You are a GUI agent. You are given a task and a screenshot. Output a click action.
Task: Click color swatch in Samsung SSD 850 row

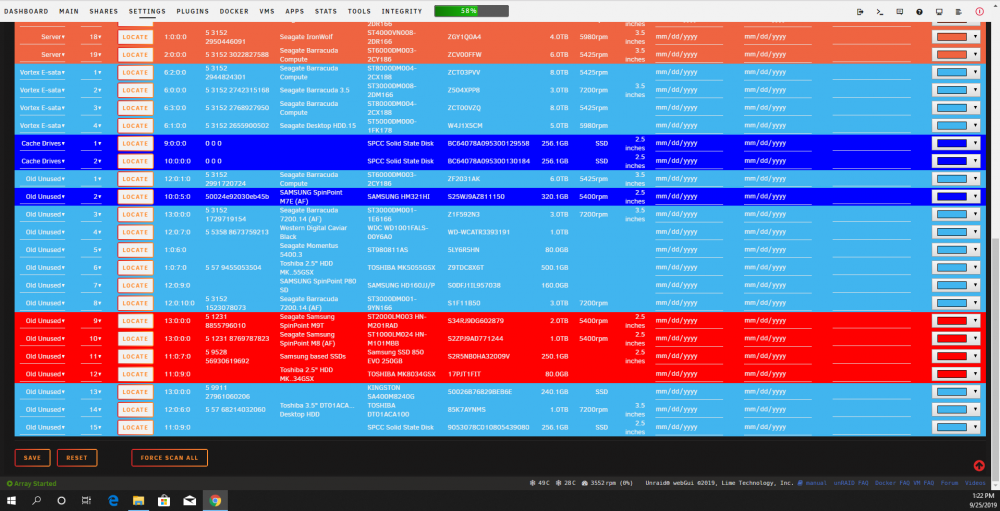point(952,356)
